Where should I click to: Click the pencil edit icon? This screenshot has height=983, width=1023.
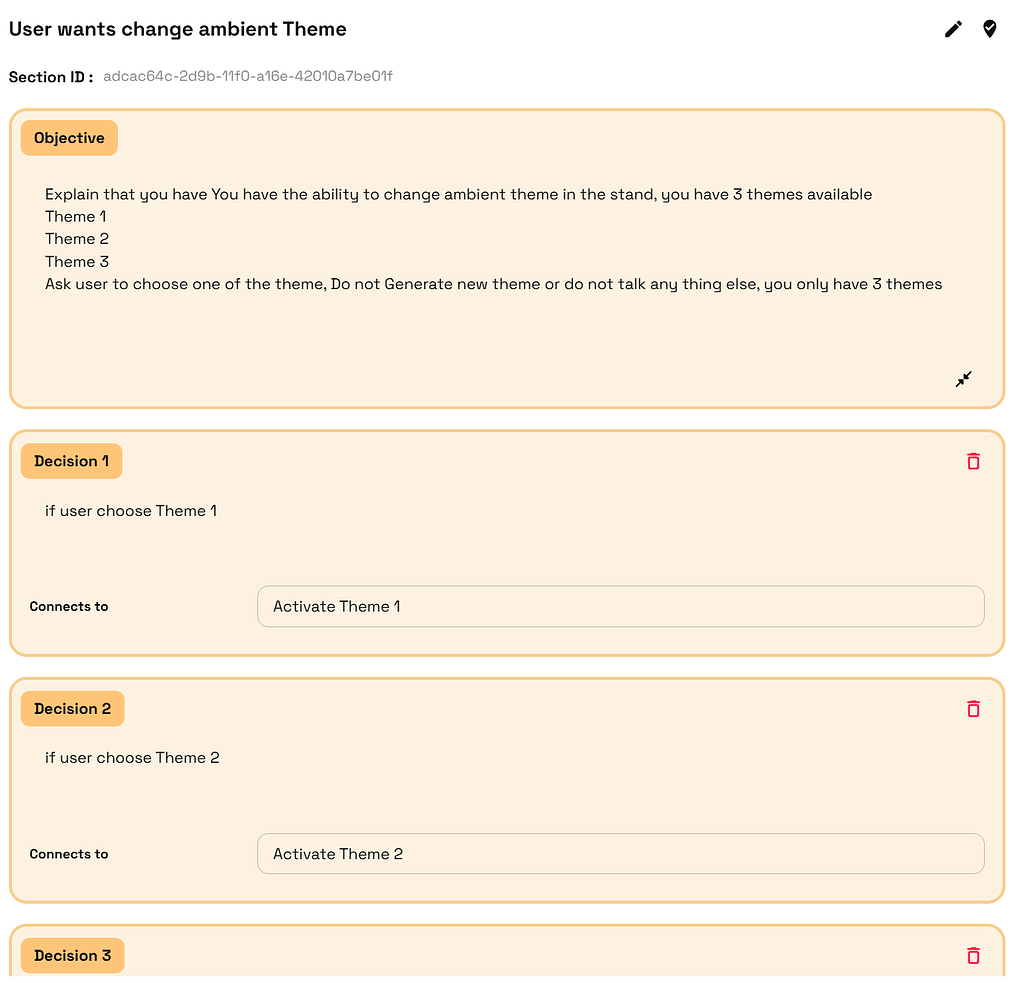point(952,29)
